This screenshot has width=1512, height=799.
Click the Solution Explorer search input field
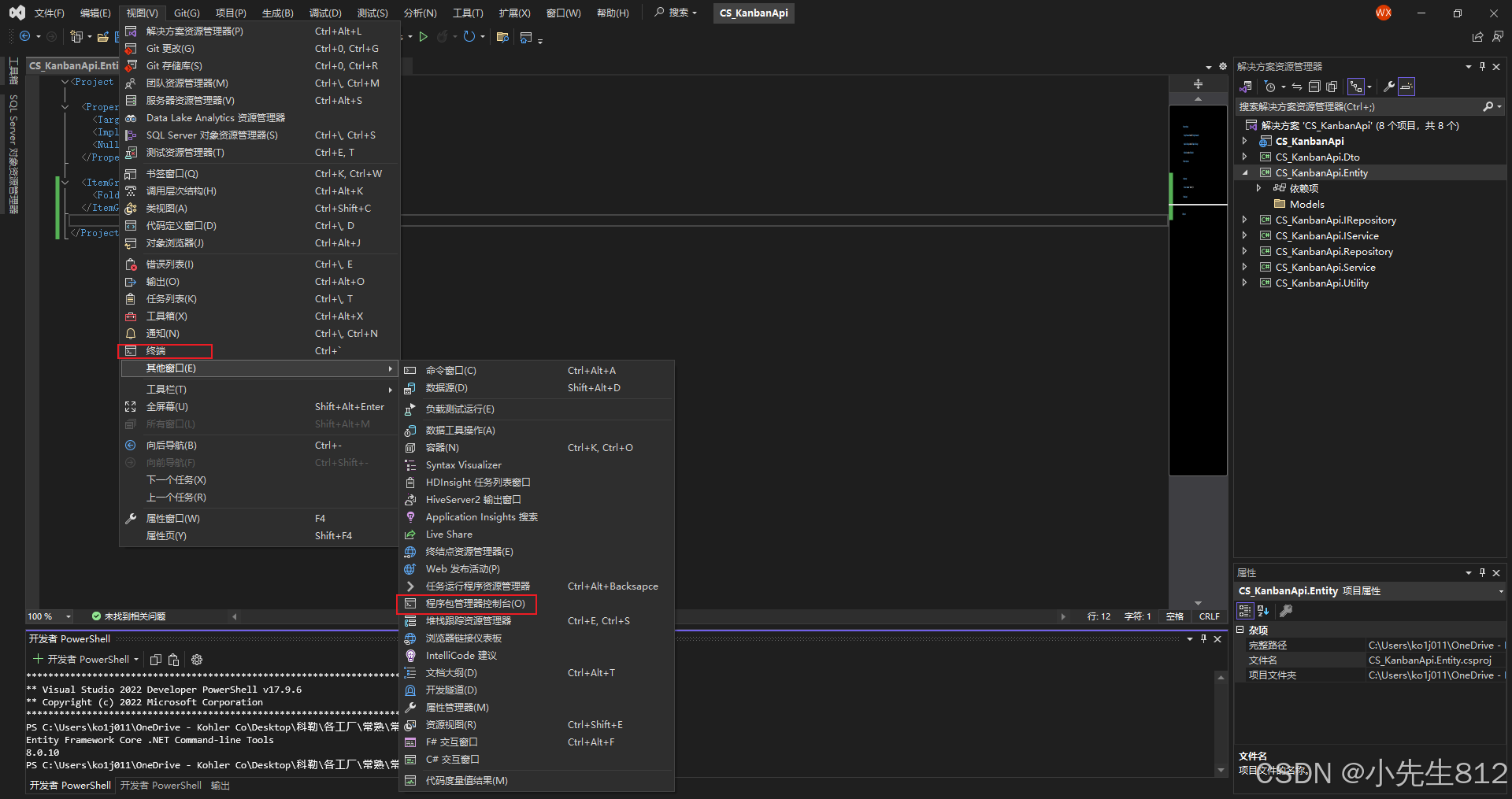pos(1358,107)
